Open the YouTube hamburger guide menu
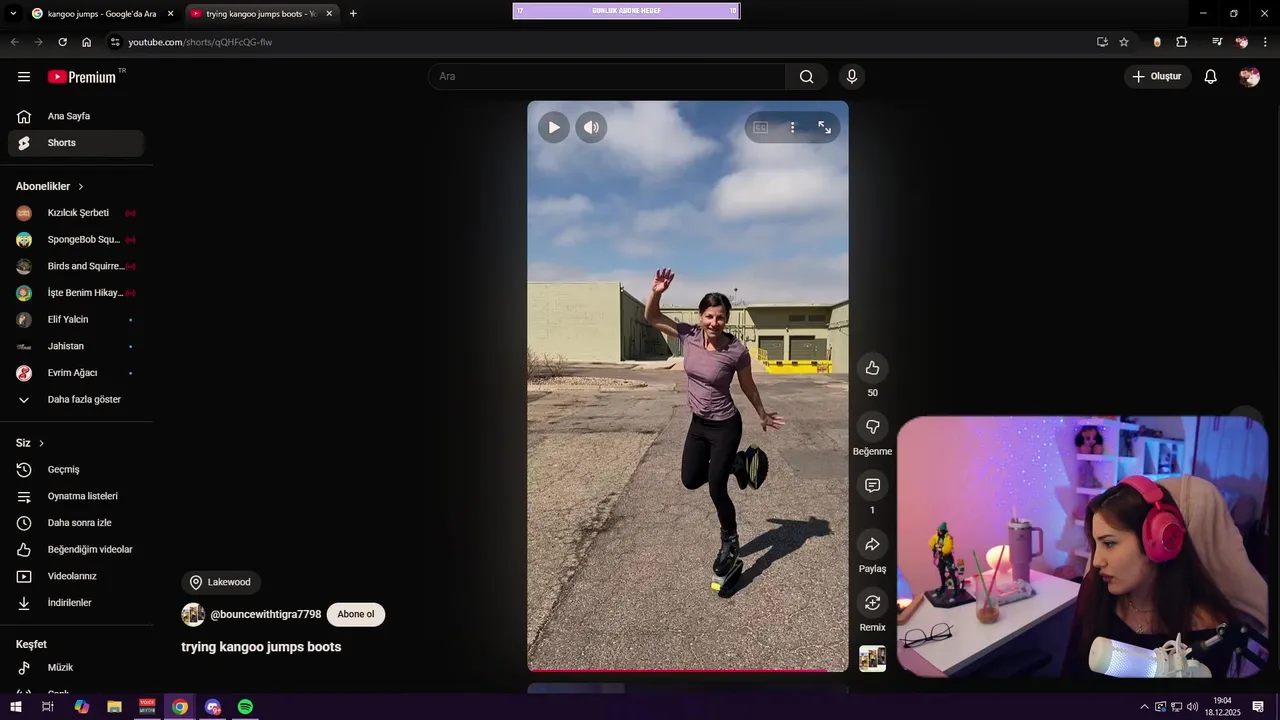This screenshot has height=720, width=1280. (24, 76)
